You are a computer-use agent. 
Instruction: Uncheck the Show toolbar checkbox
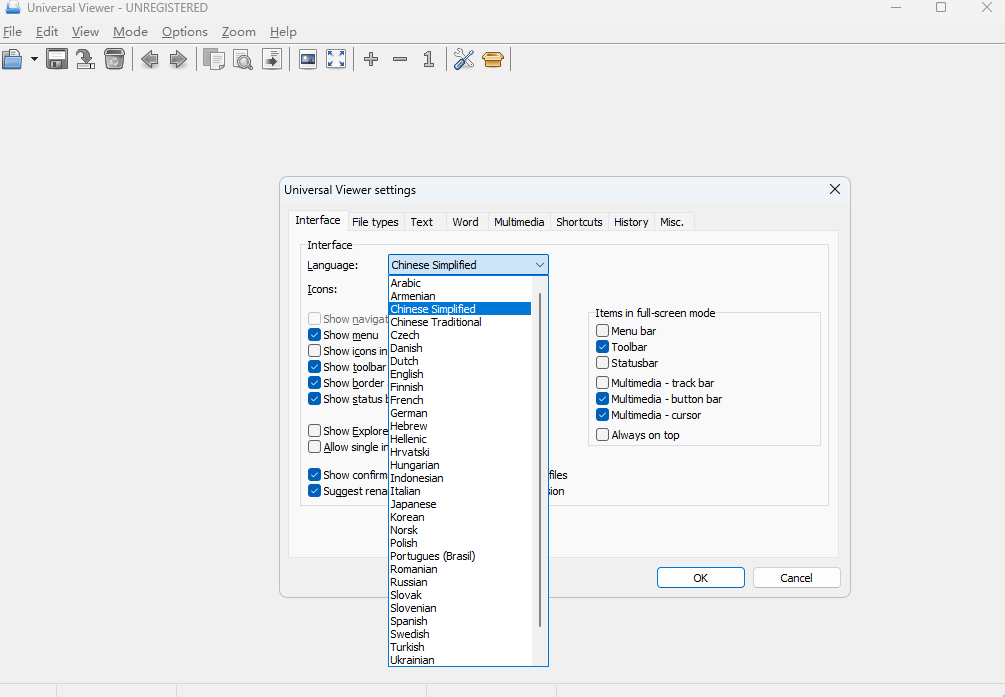[314, 367]
